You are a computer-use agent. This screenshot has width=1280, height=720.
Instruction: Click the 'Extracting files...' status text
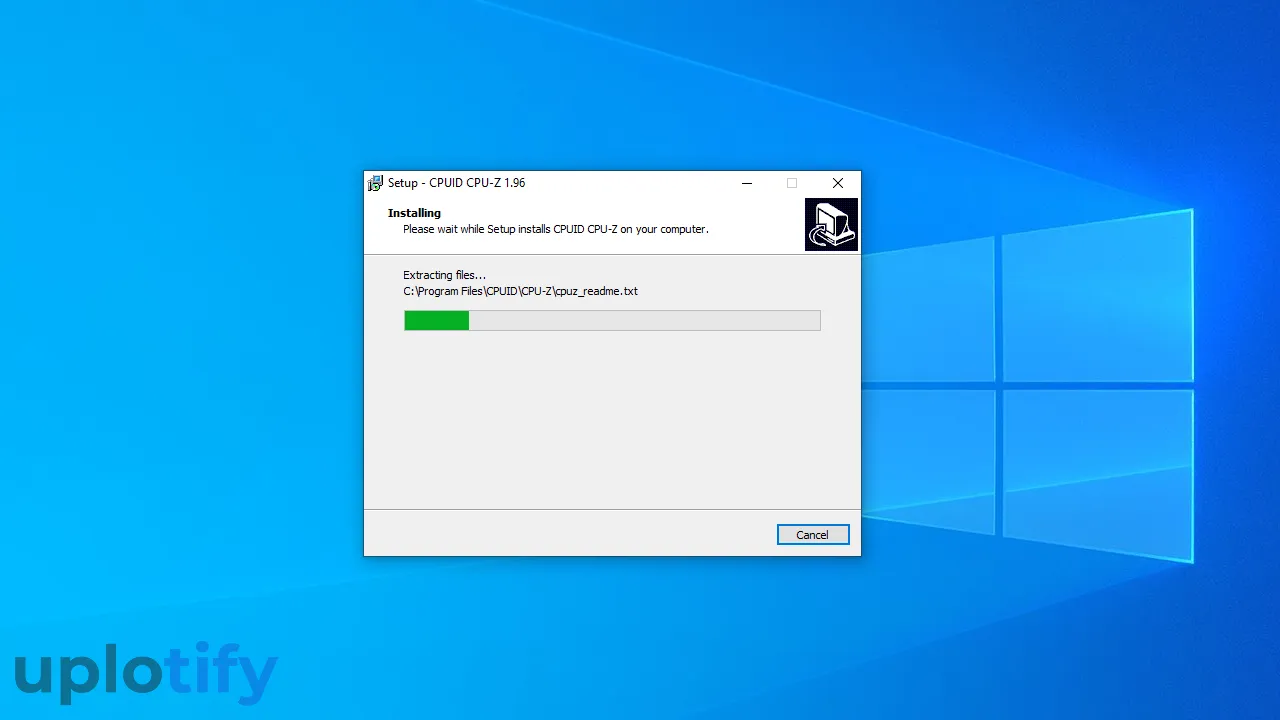pyautogui.click(x=444, y=275)
